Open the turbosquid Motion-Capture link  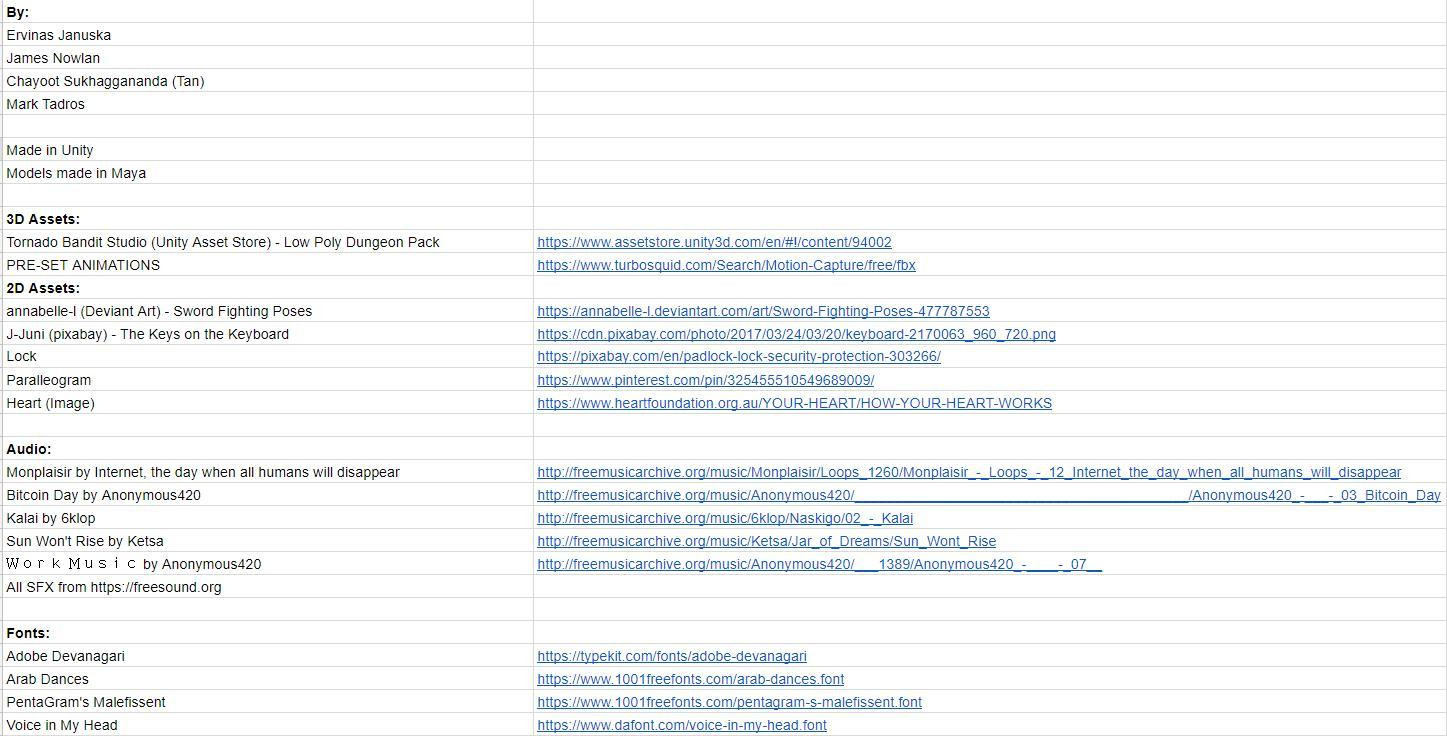pos(726,265)
